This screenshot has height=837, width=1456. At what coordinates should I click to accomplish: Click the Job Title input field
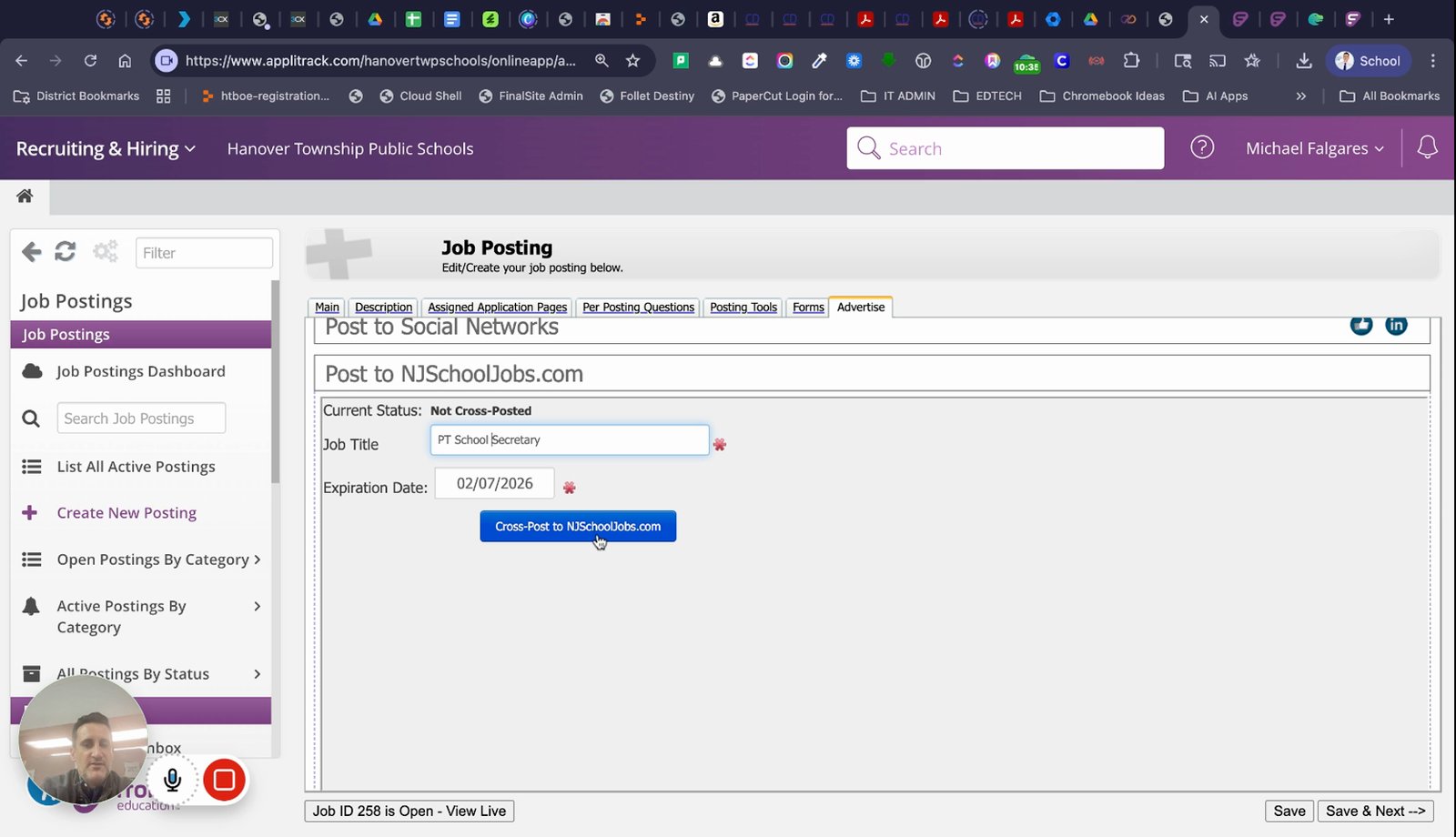pyautogui.click(x=570, y=439)
